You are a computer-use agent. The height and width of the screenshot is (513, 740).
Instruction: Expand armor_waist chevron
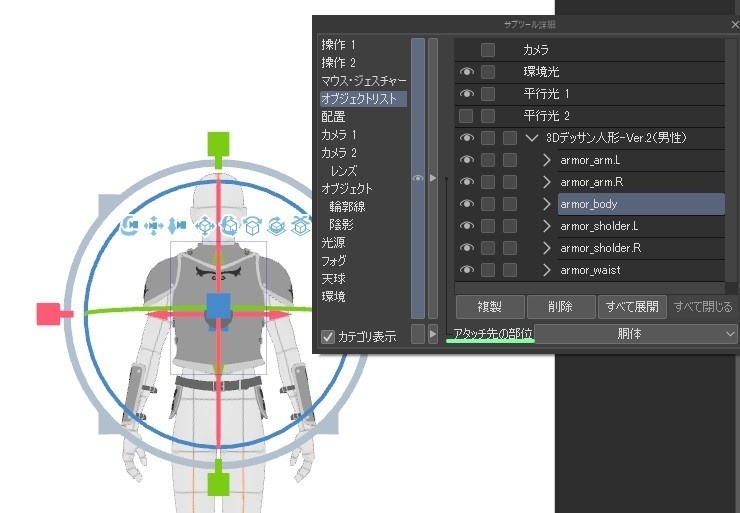[x=547, y=270]
